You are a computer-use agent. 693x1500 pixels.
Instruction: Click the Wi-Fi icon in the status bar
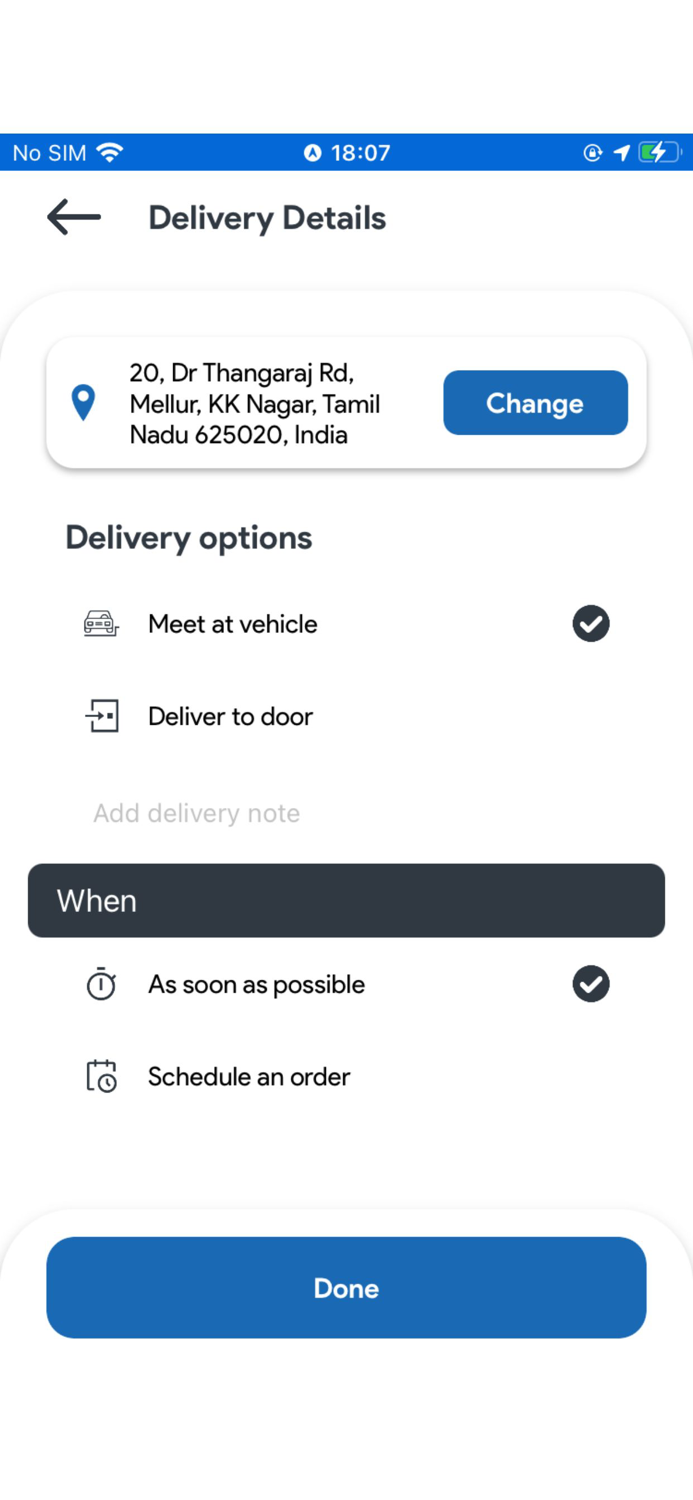point(110,152)
